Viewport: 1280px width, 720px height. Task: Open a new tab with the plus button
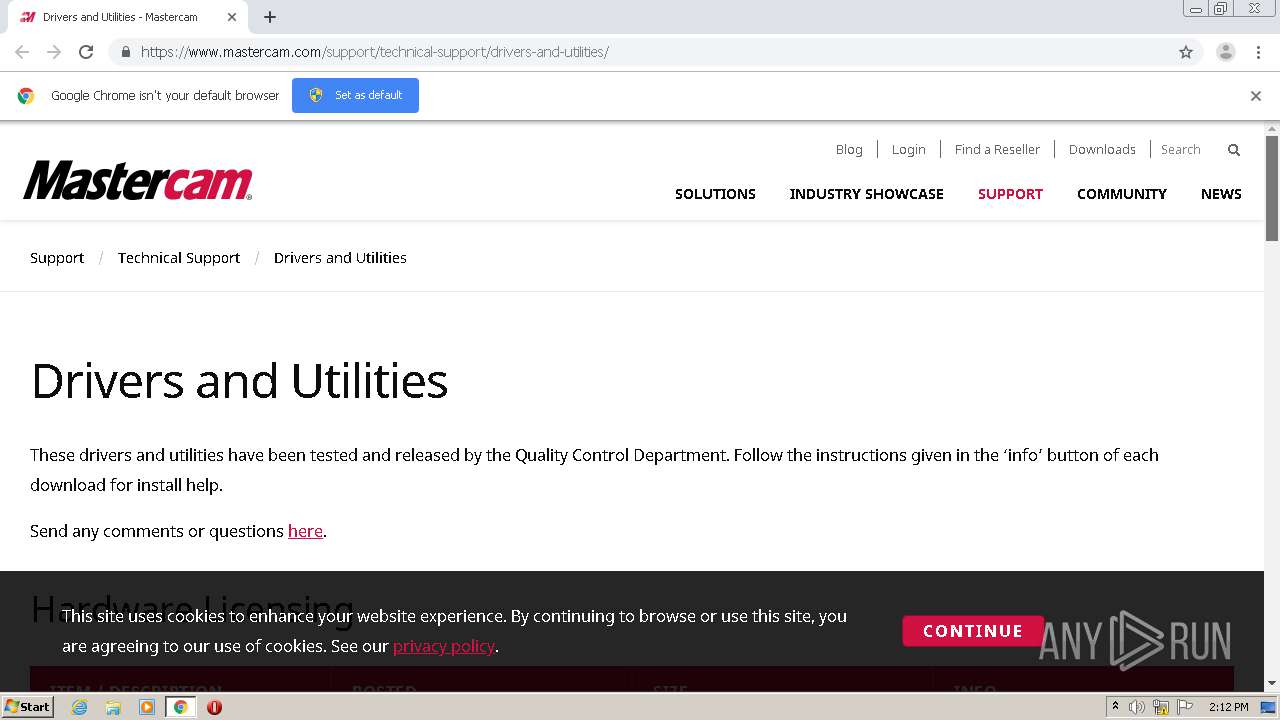[270, 17]
